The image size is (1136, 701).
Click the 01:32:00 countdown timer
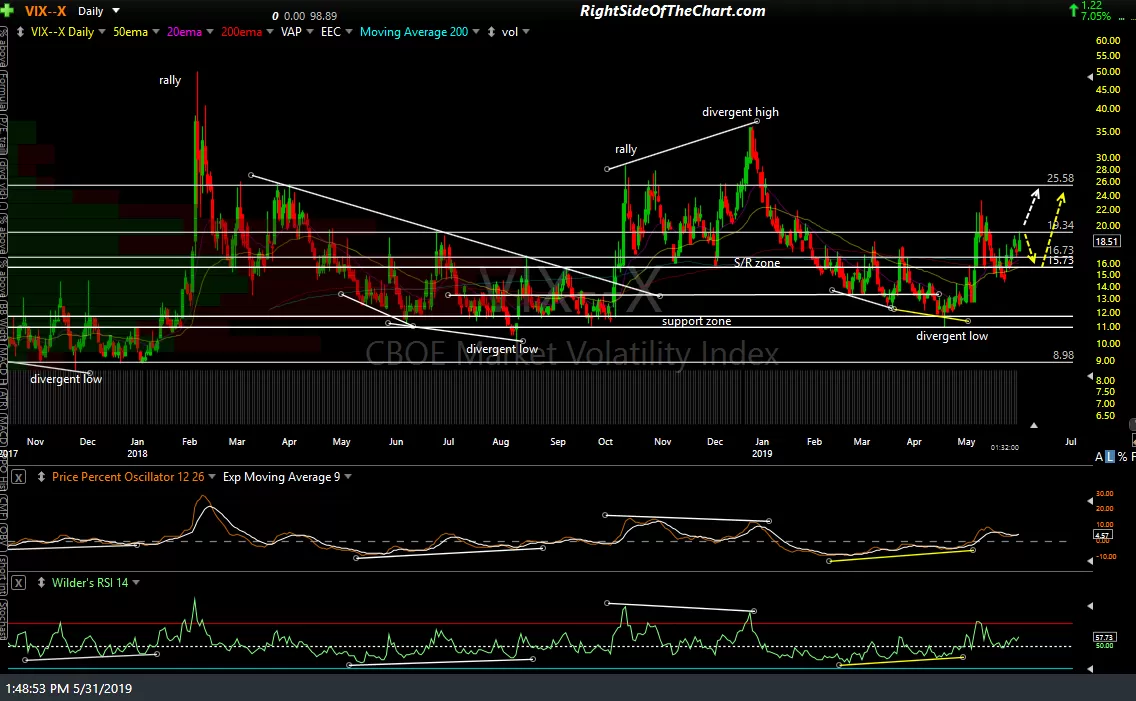1005,448
